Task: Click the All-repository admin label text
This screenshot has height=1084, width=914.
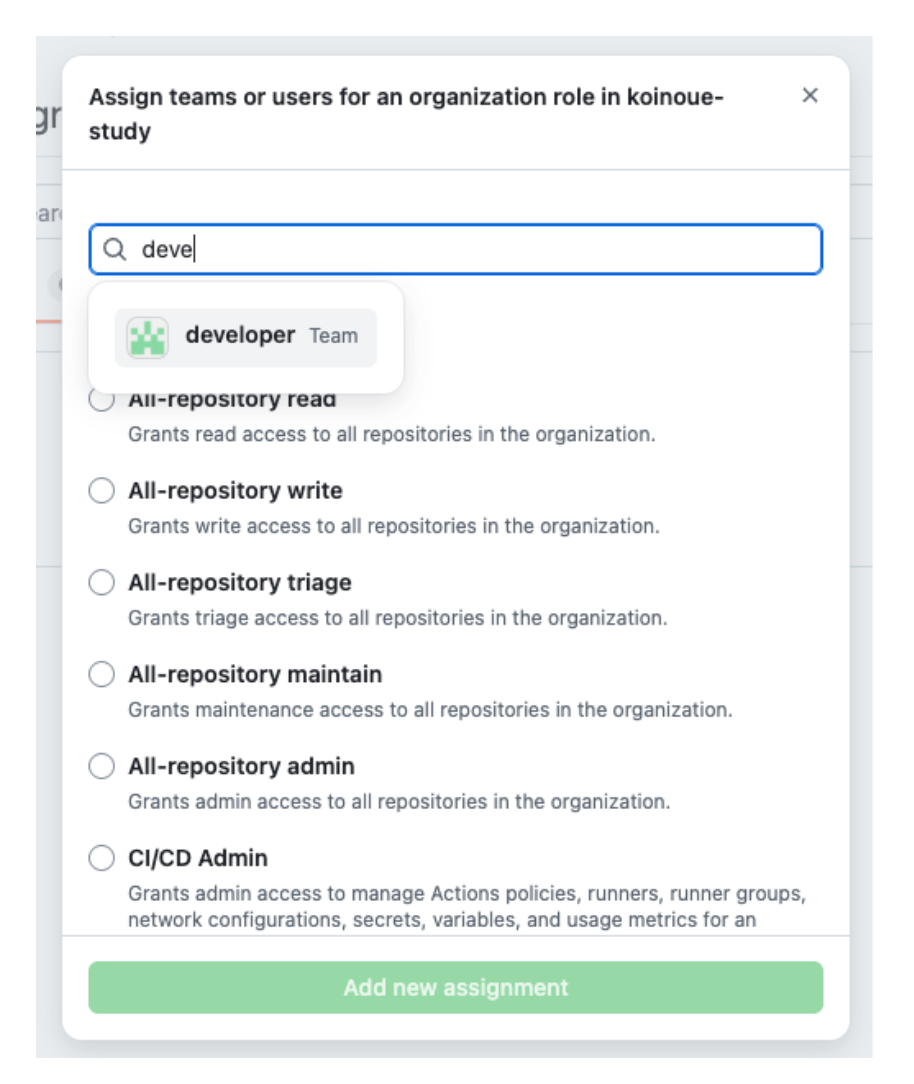Action: [x=241, y=767]
